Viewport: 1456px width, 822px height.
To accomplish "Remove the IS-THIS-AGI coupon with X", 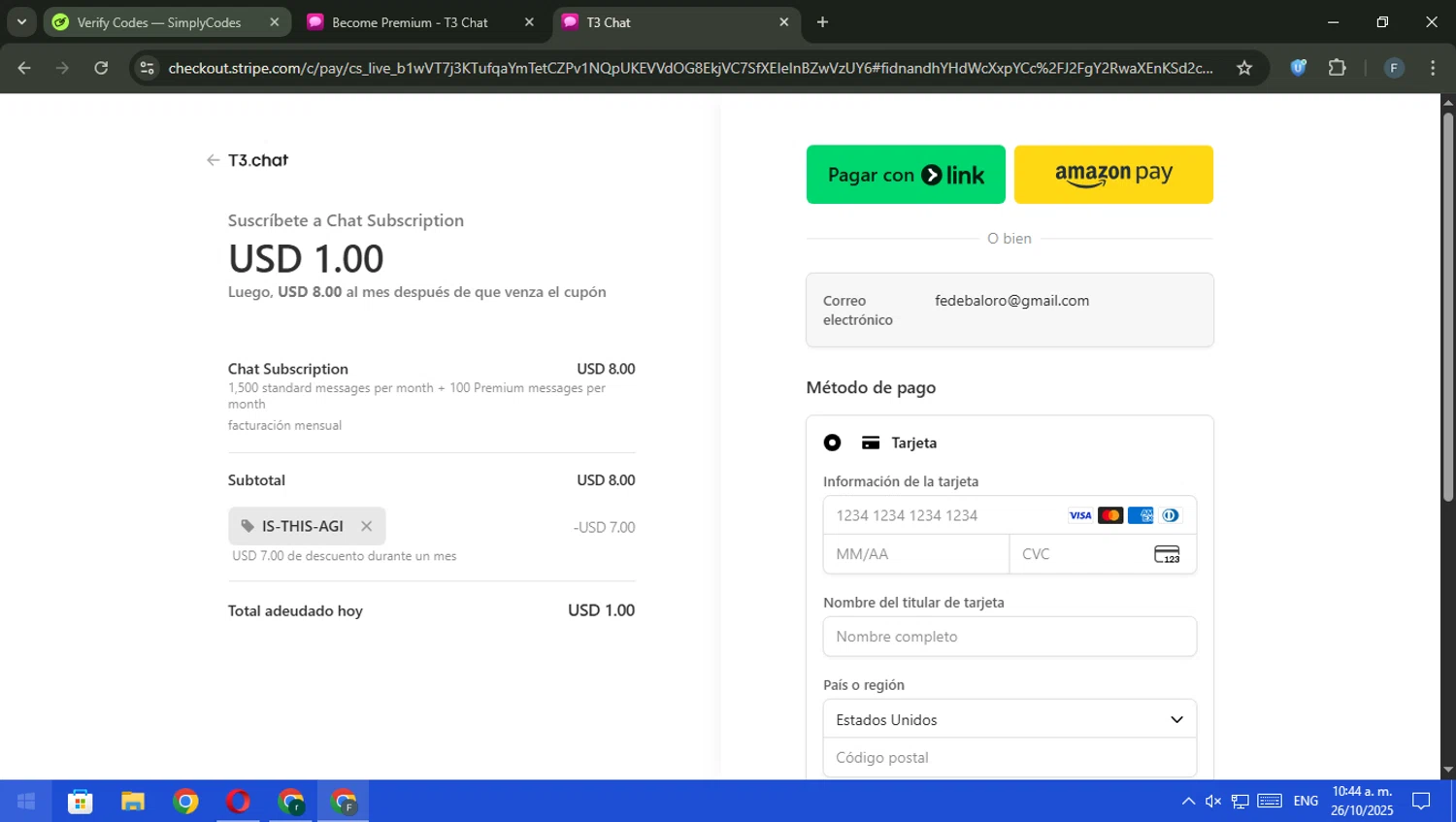I will (366, 526).
